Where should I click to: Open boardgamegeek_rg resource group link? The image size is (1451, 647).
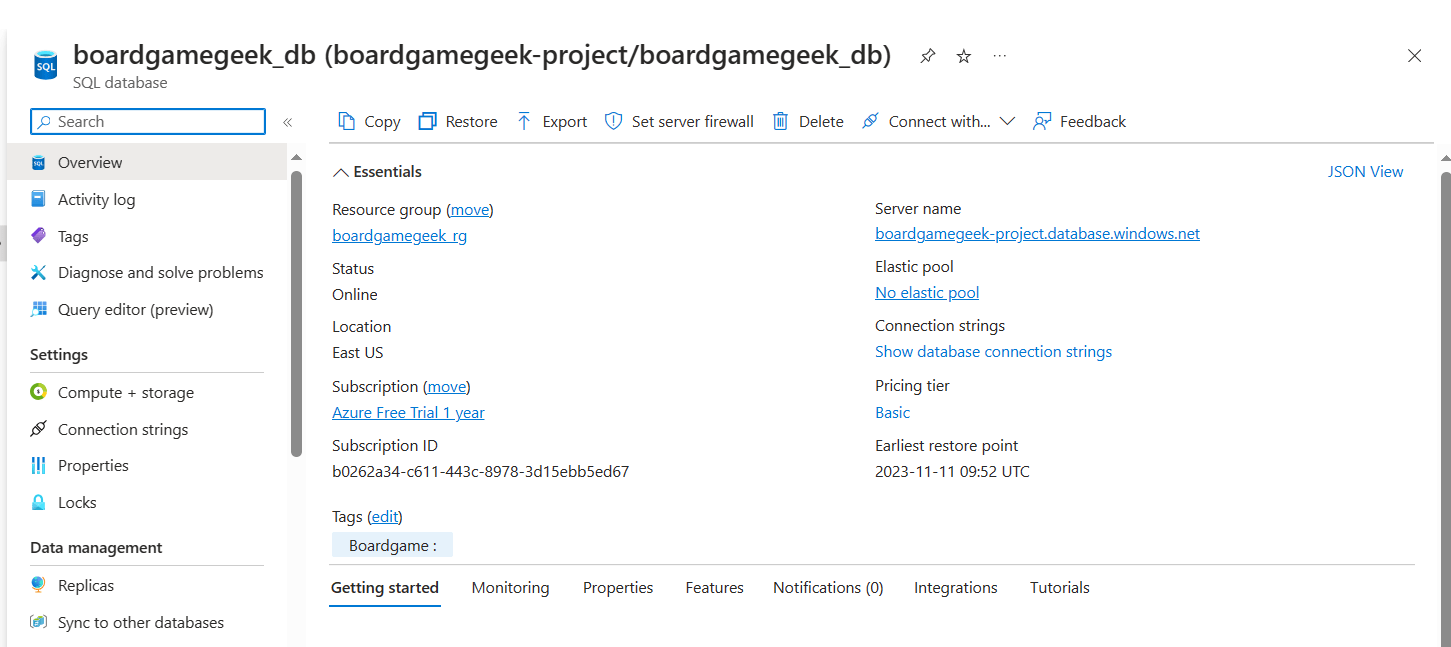point(399,236)
